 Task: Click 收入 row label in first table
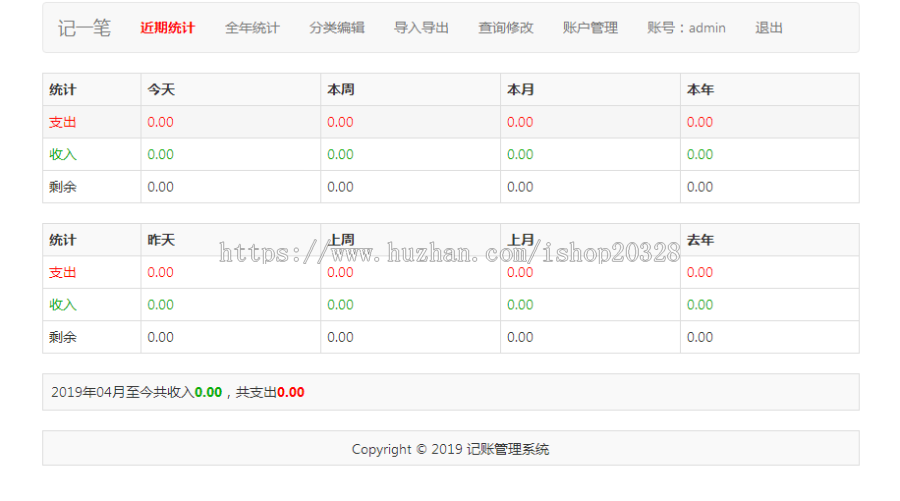[63, 154]
